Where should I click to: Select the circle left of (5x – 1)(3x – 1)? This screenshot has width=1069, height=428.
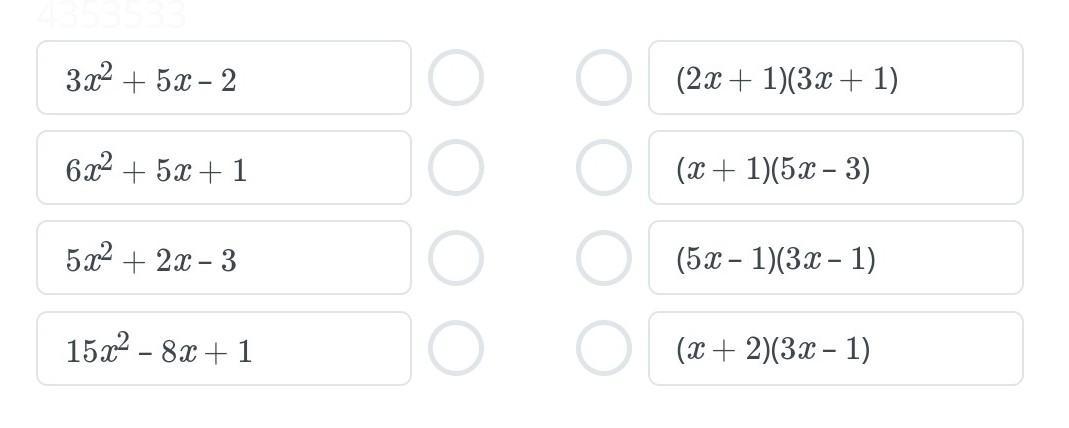pyautogui.click(x=604, y=258)
